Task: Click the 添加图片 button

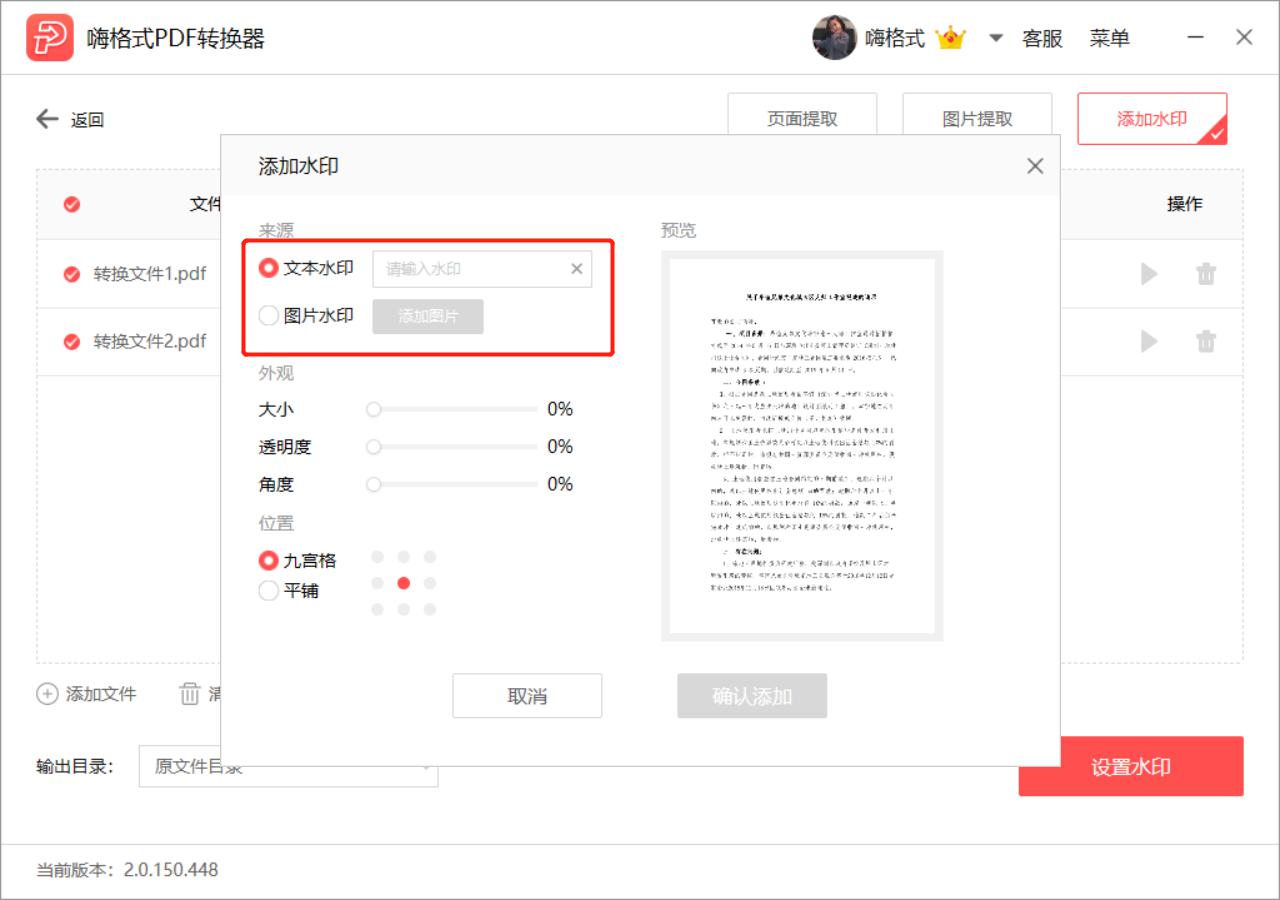Action: pos(428,316)
